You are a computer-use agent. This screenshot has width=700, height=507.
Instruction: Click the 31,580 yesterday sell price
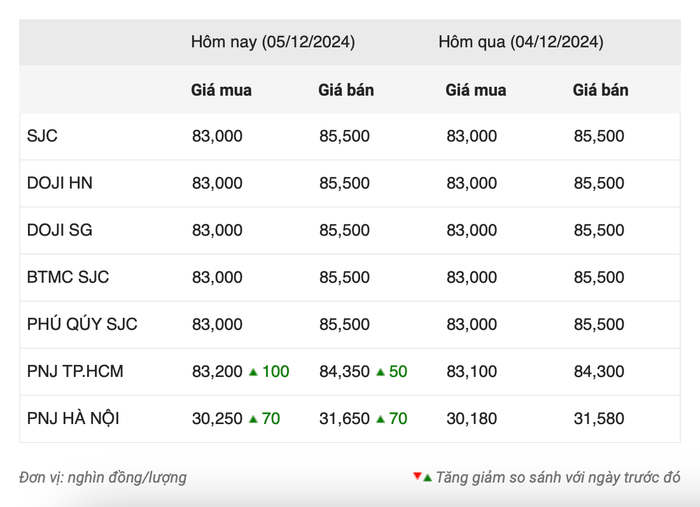tap(599, 419)
